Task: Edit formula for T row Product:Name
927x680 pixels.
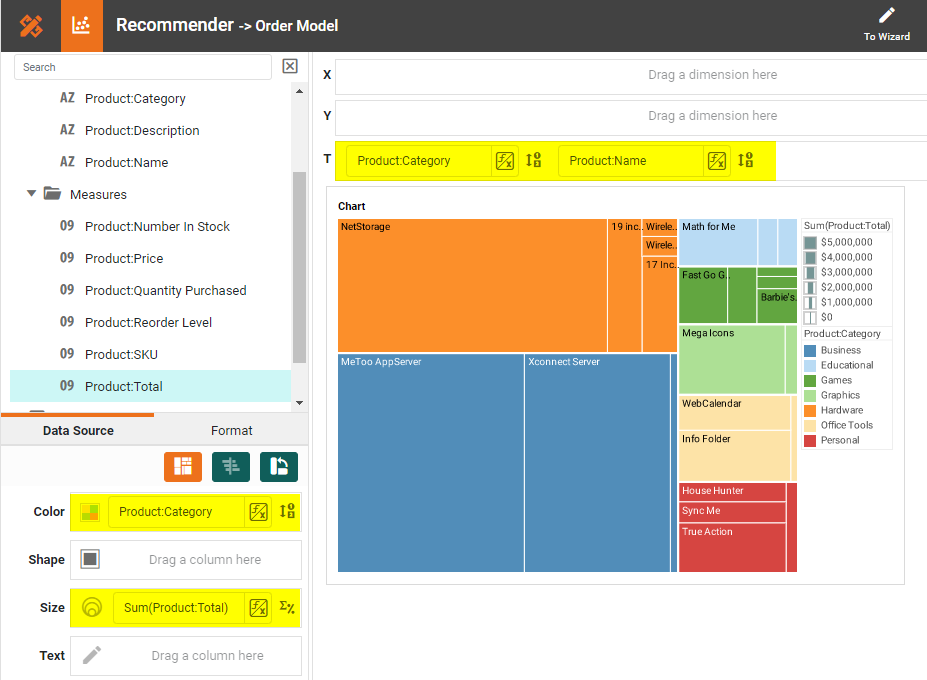Action: pos(717,161)
